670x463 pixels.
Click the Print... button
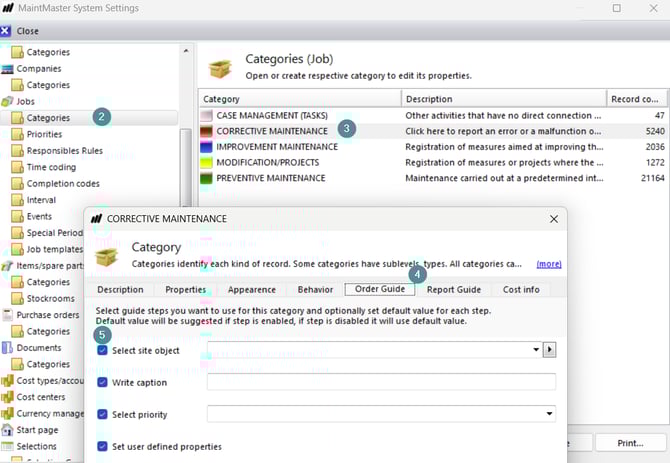[630, 442]
